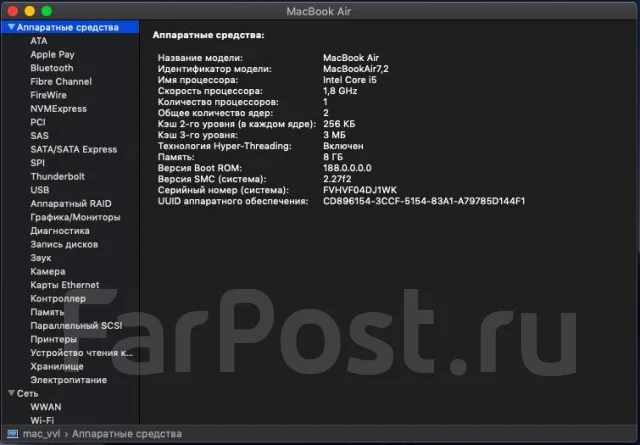Select Запись дисков in the sidebar
640x445 pixels.
(x=64, y=244)
